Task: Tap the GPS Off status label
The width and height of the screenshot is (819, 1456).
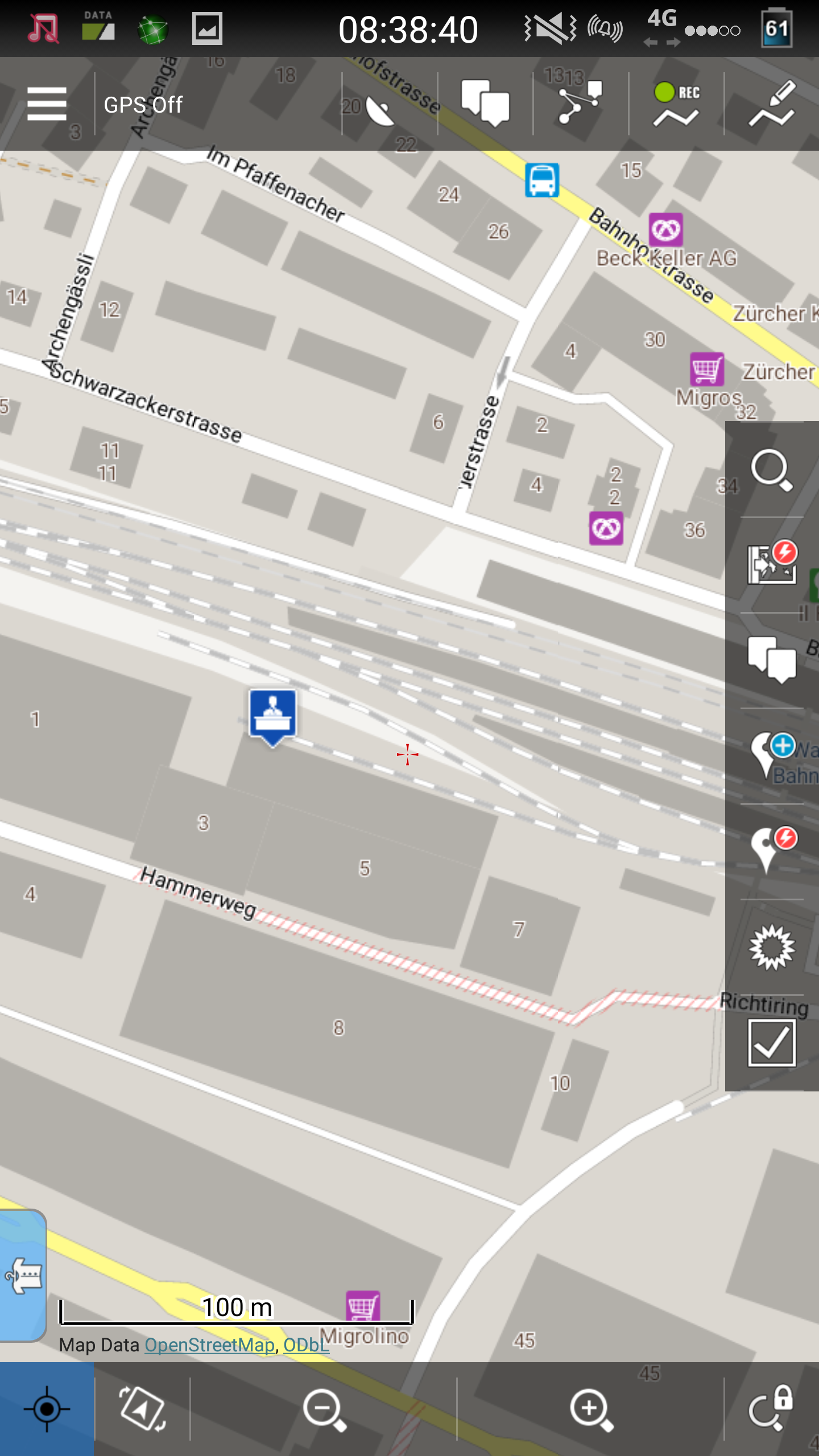Action: 143,105
